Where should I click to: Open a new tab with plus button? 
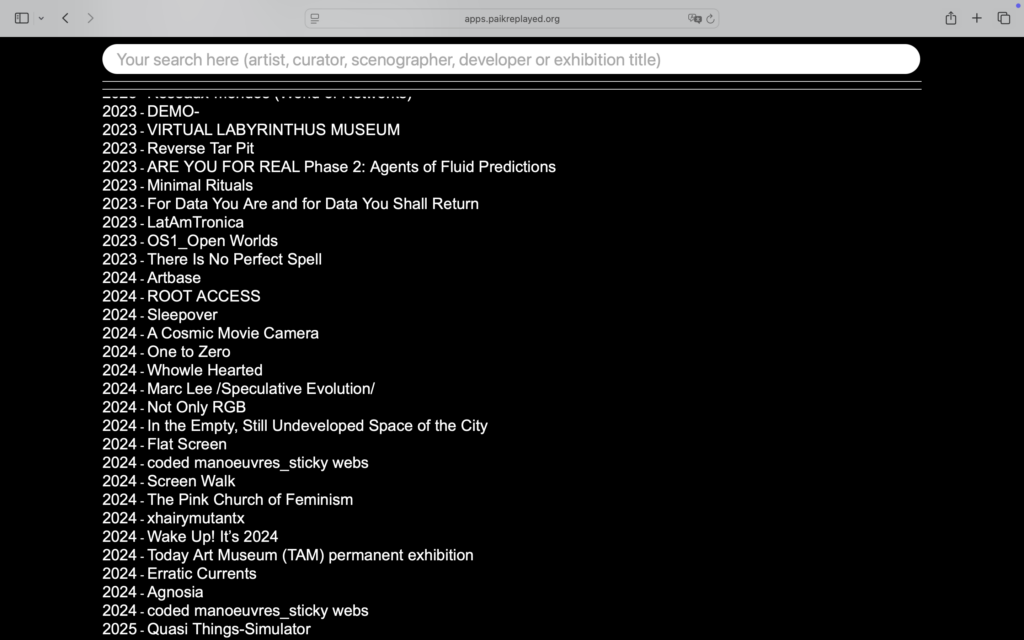pyautogui.click(x=977, y=18)
